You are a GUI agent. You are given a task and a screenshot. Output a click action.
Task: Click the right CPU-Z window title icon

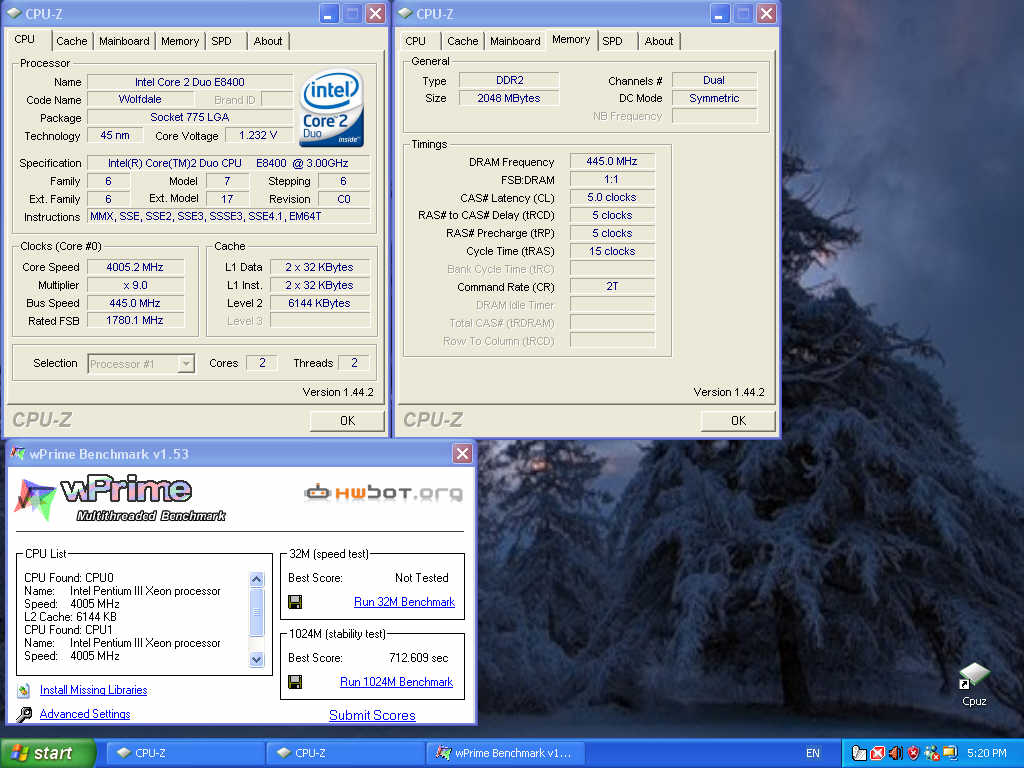405,13
